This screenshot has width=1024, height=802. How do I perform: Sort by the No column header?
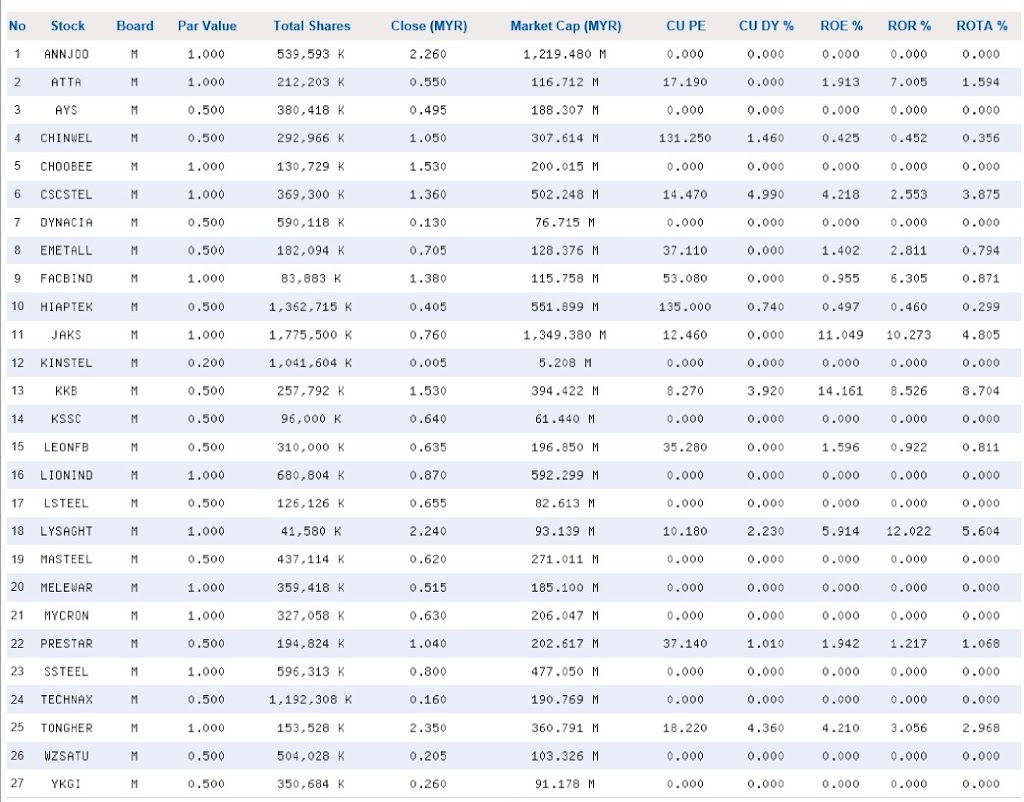(x=17, y=26)
